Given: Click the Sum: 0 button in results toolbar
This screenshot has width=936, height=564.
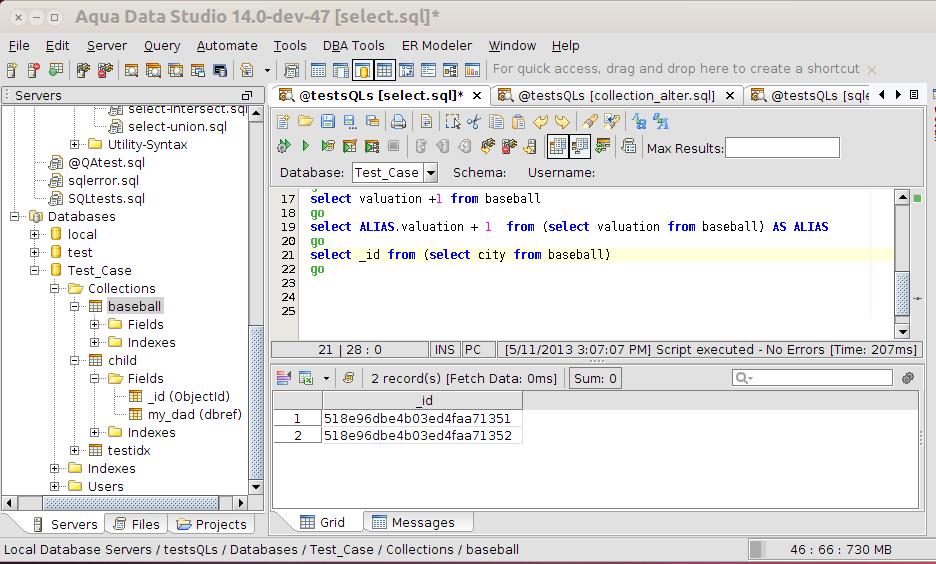Looking at the screenshot, I should coord(595,378).
